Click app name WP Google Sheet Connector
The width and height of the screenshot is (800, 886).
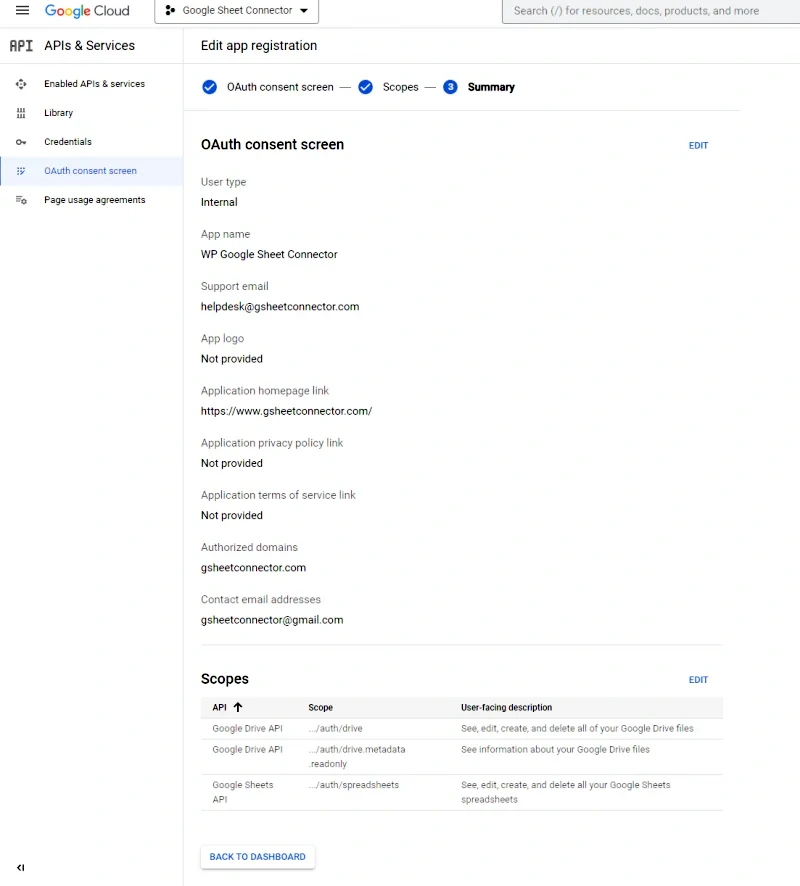269,254
